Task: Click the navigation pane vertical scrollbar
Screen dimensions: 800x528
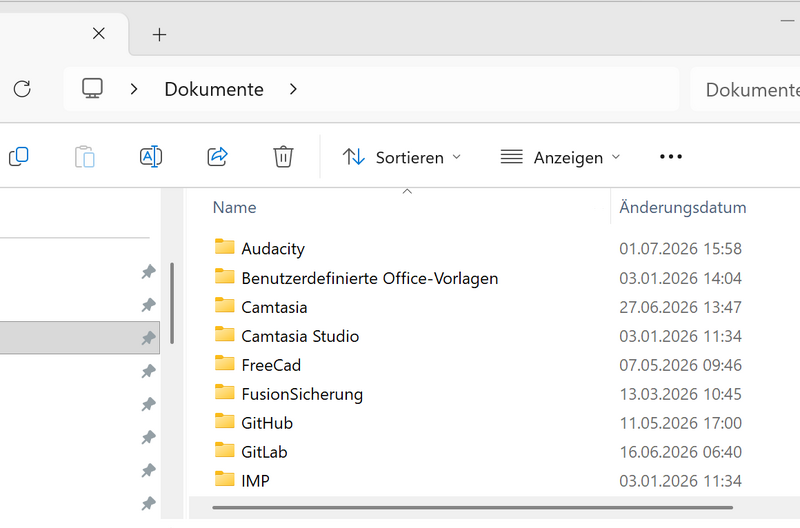Action: (172, 303)
